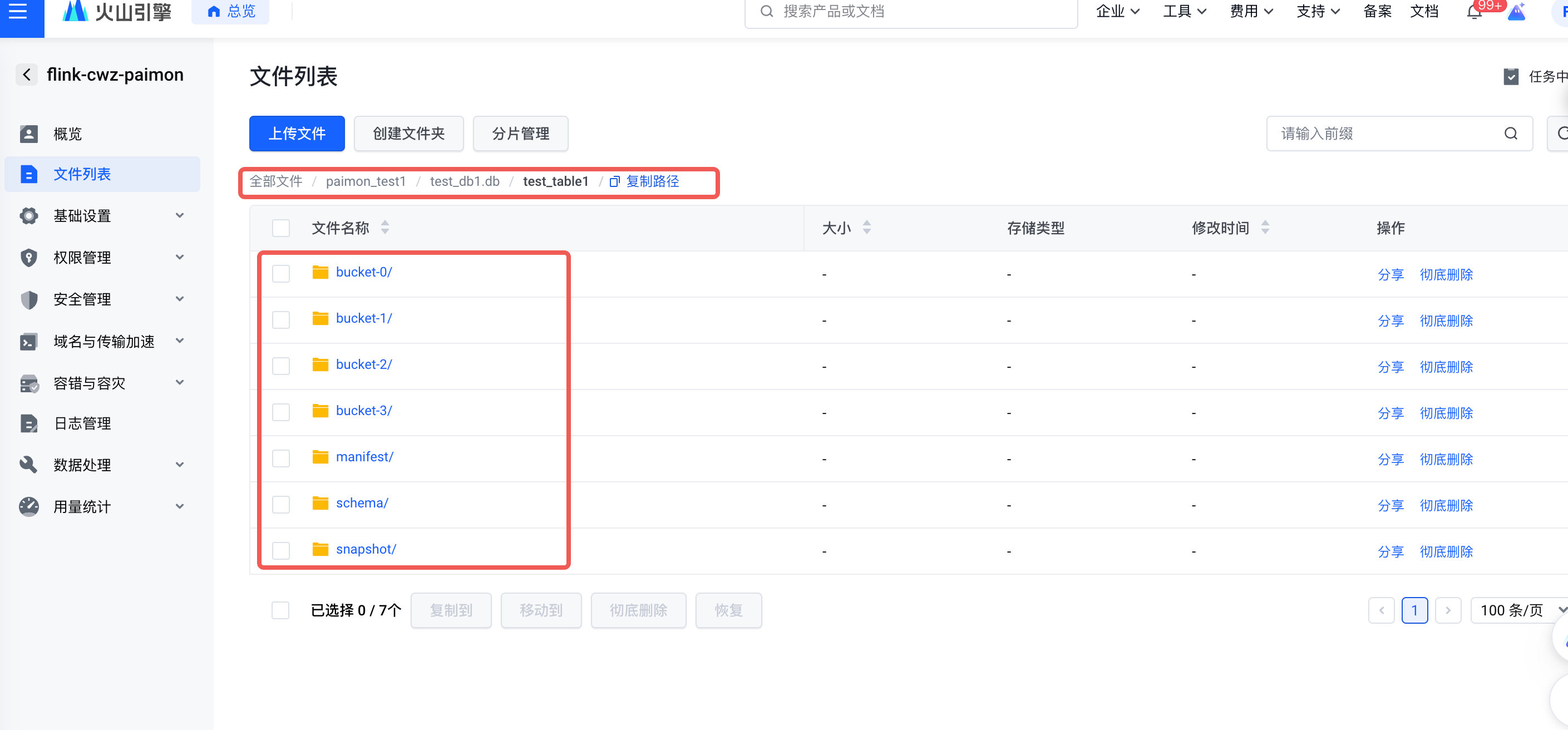Open the notifications bell
The image size is (1568, 730).
point(1475,11)
